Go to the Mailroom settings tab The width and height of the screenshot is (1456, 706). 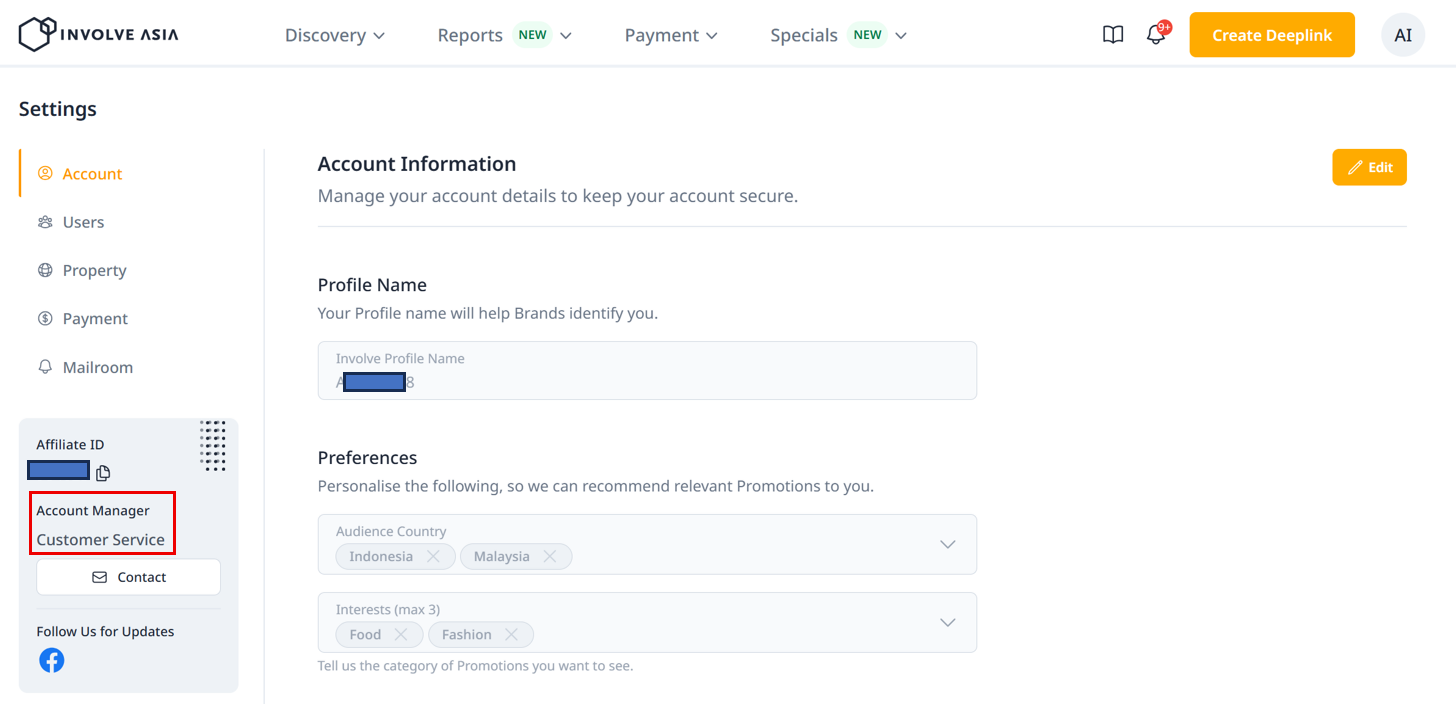(97, 367)
